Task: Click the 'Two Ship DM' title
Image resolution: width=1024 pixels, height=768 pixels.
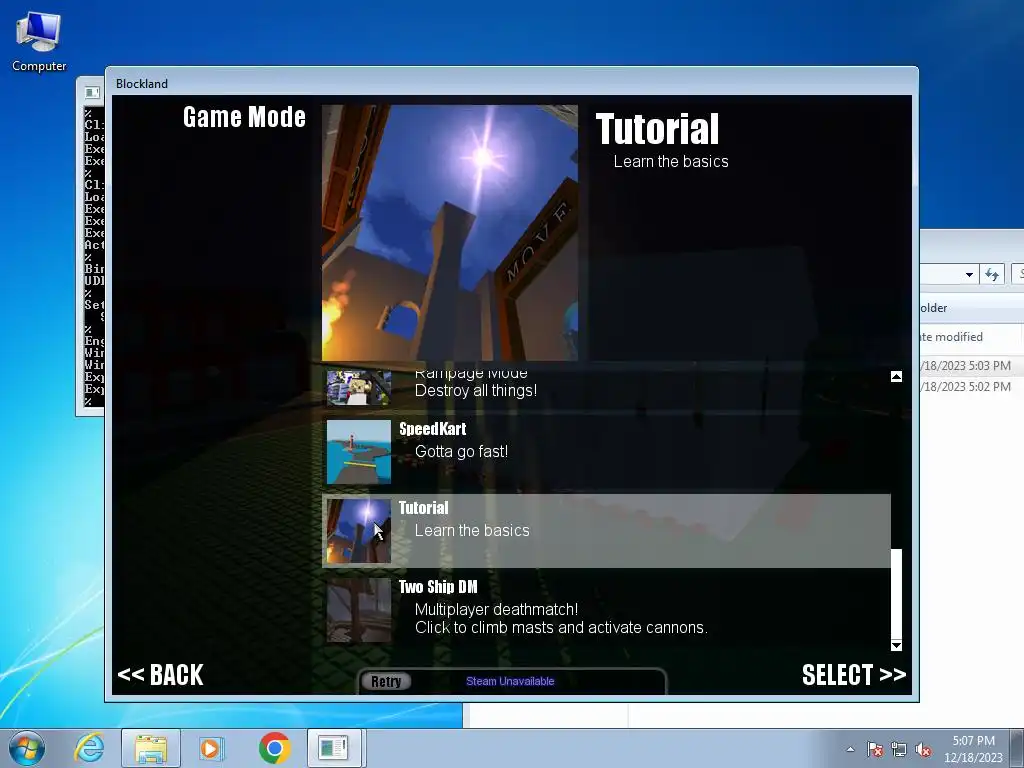Action: coord(438,587)
